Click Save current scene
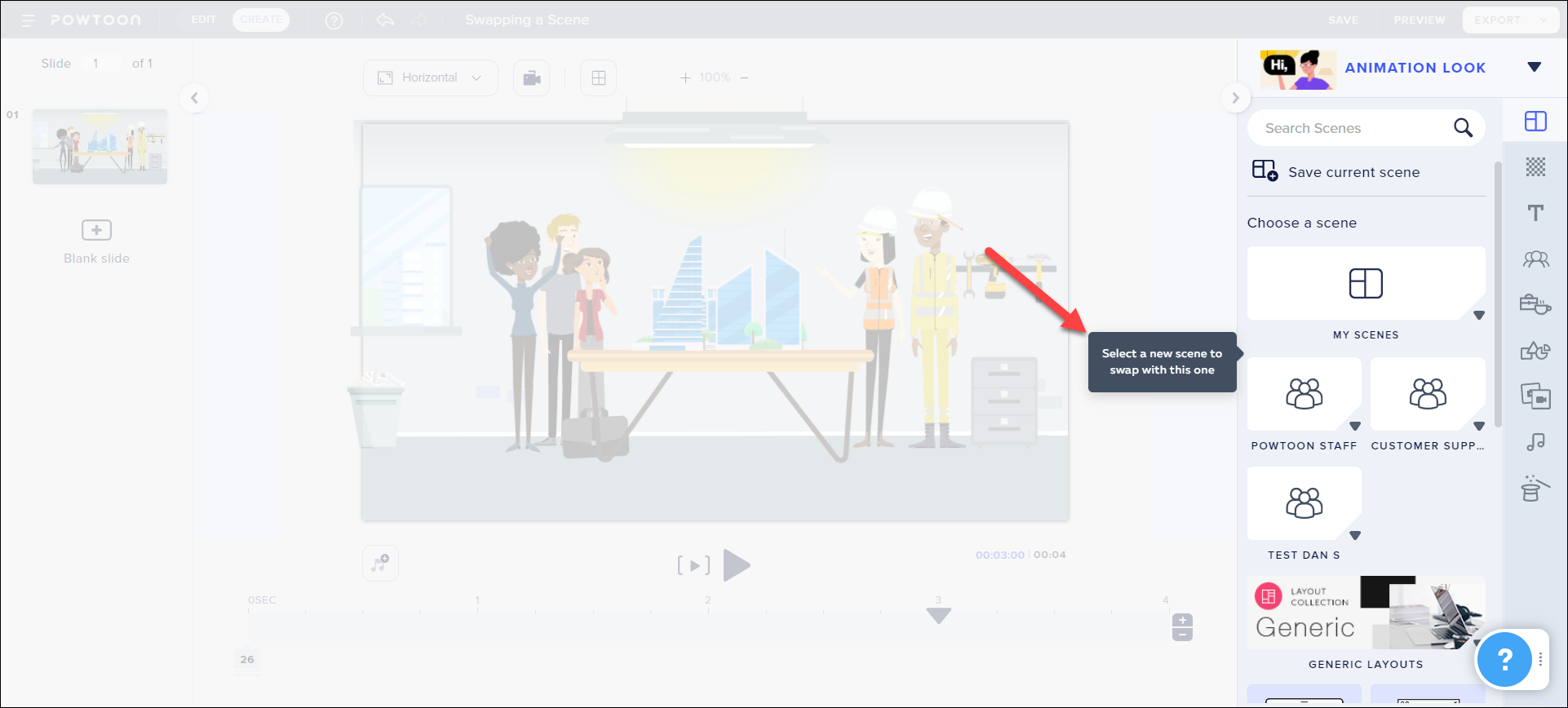 click(x=1353, y=172)
